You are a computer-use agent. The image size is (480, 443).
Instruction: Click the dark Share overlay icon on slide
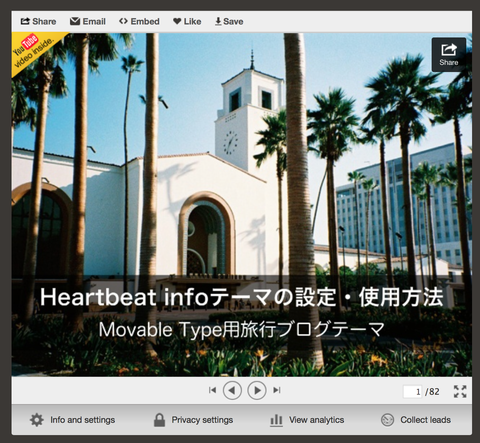[449, 55]
